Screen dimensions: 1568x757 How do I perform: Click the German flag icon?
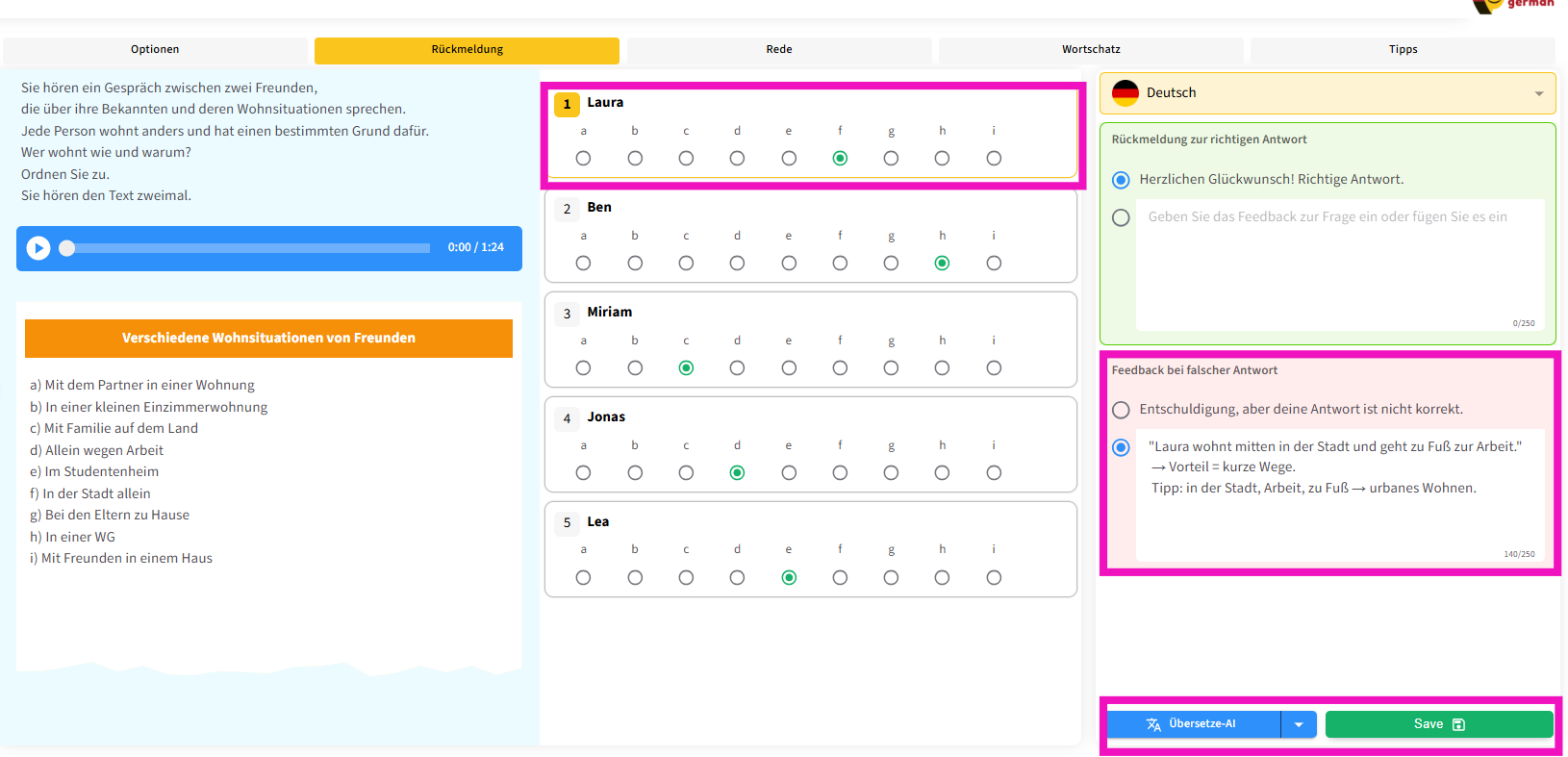(x=1125, y=93)
